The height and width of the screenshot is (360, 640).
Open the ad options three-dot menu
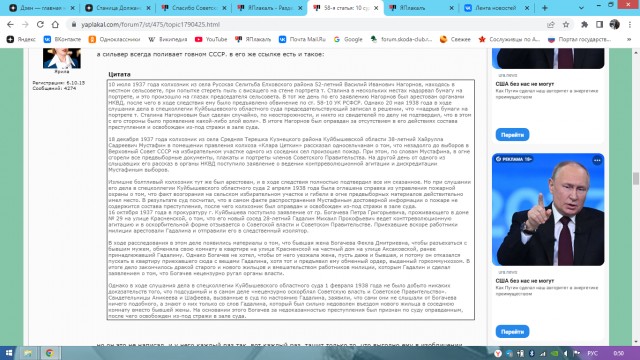597,160
